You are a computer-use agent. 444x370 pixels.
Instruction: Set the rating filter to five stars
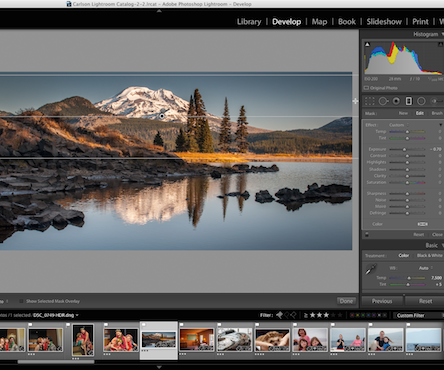(340, 315)
